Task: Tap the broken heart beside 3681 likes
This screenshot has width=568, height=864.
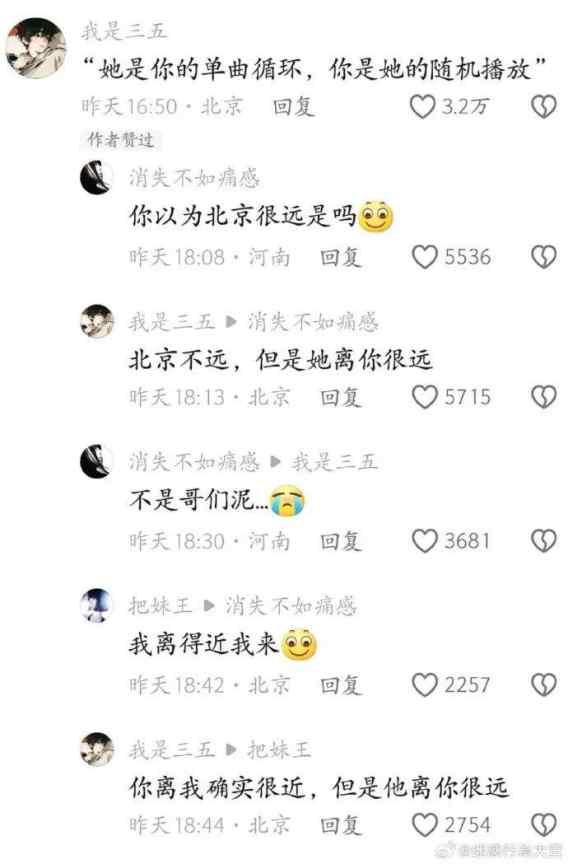Action: (544, 541)
